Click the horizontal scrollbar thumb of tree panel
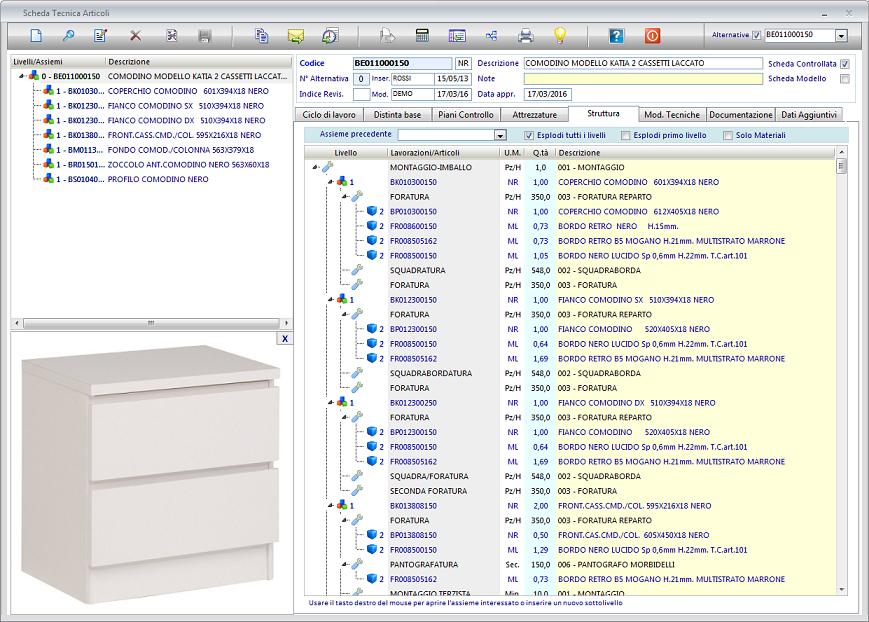The height and width of the screenshot is (622, 869). click(151, 323)
